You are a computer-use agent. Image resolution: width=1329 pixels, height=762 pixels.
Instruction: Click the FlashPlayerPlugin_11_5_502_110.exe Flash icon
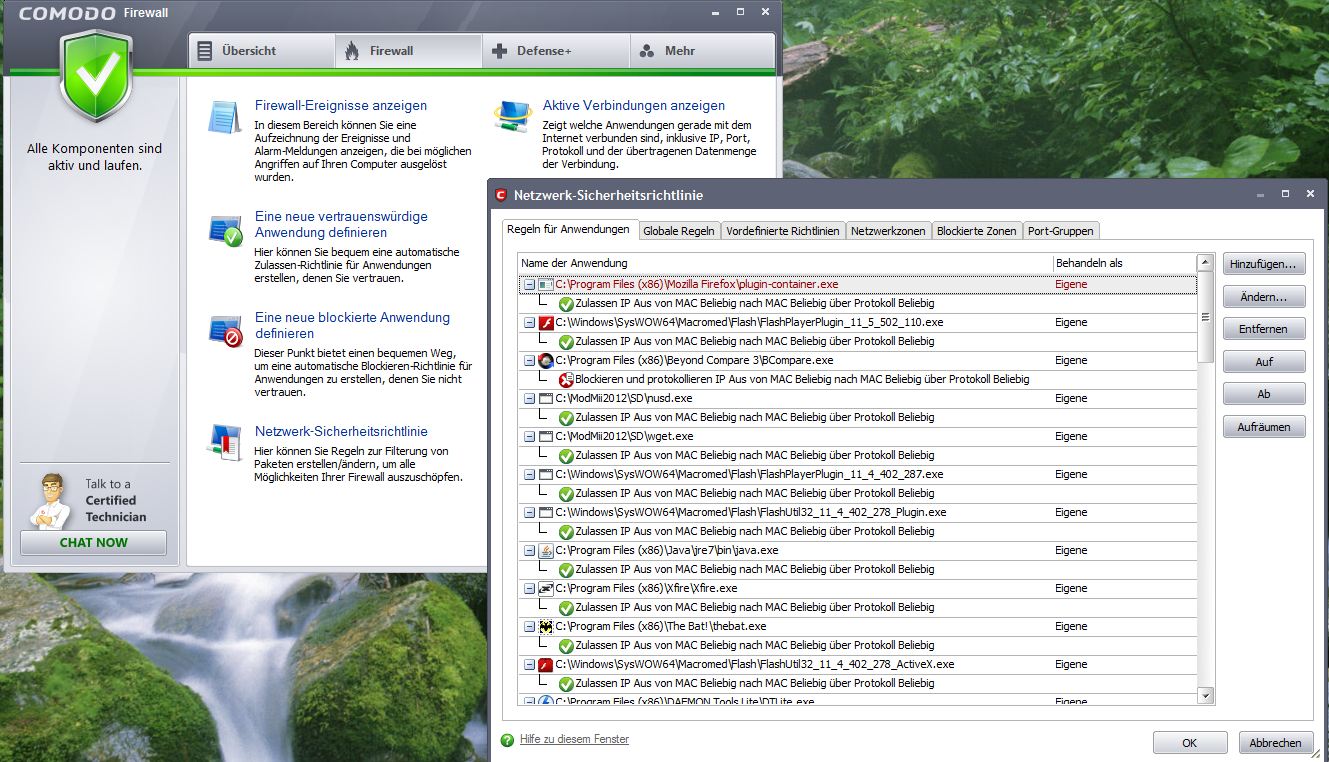point(546,323)
